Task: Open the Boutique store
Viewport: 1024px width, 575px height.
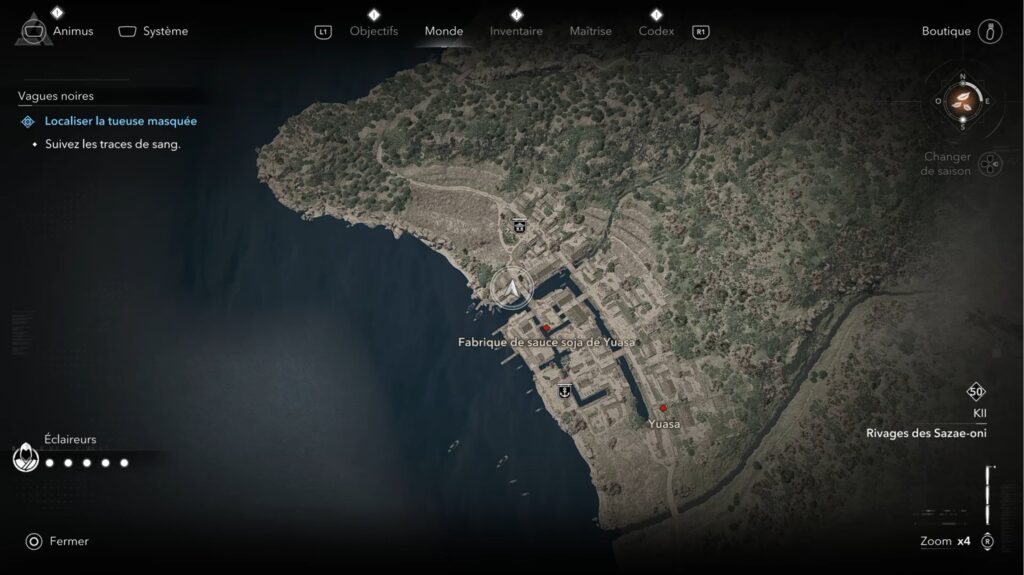Action: pyautogui.click(x=961, y=31)
